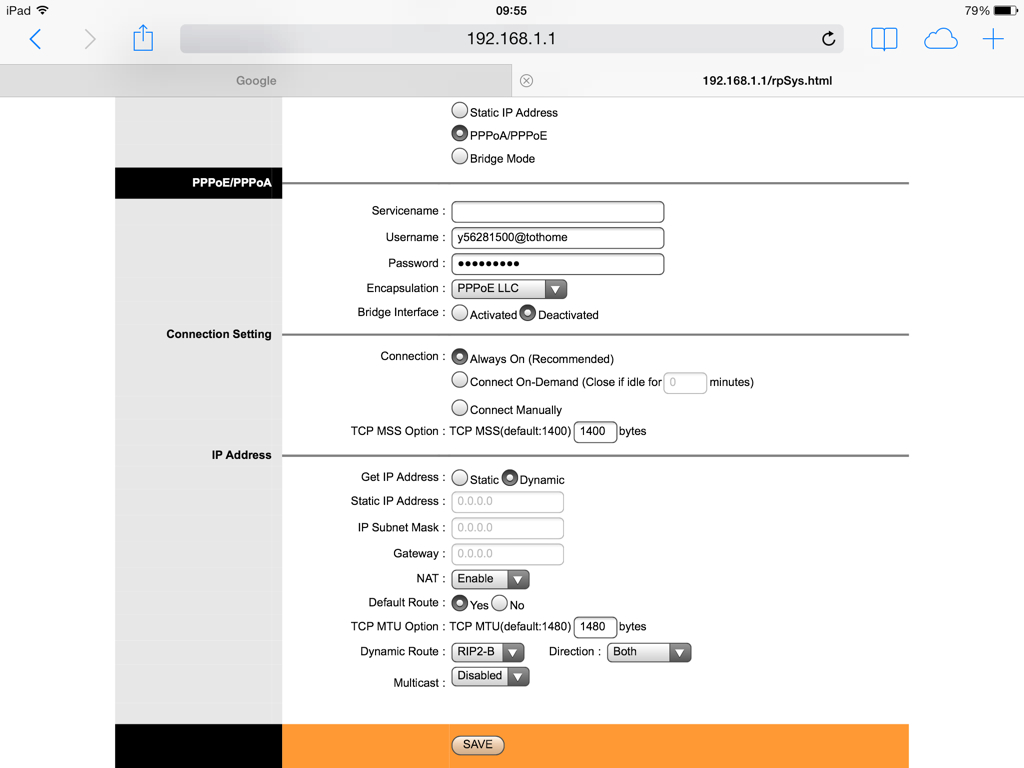The height and width of the screenshot is (768, 1024).
Task: Set Bridge Interface to Activated
Action: (460, 313)
